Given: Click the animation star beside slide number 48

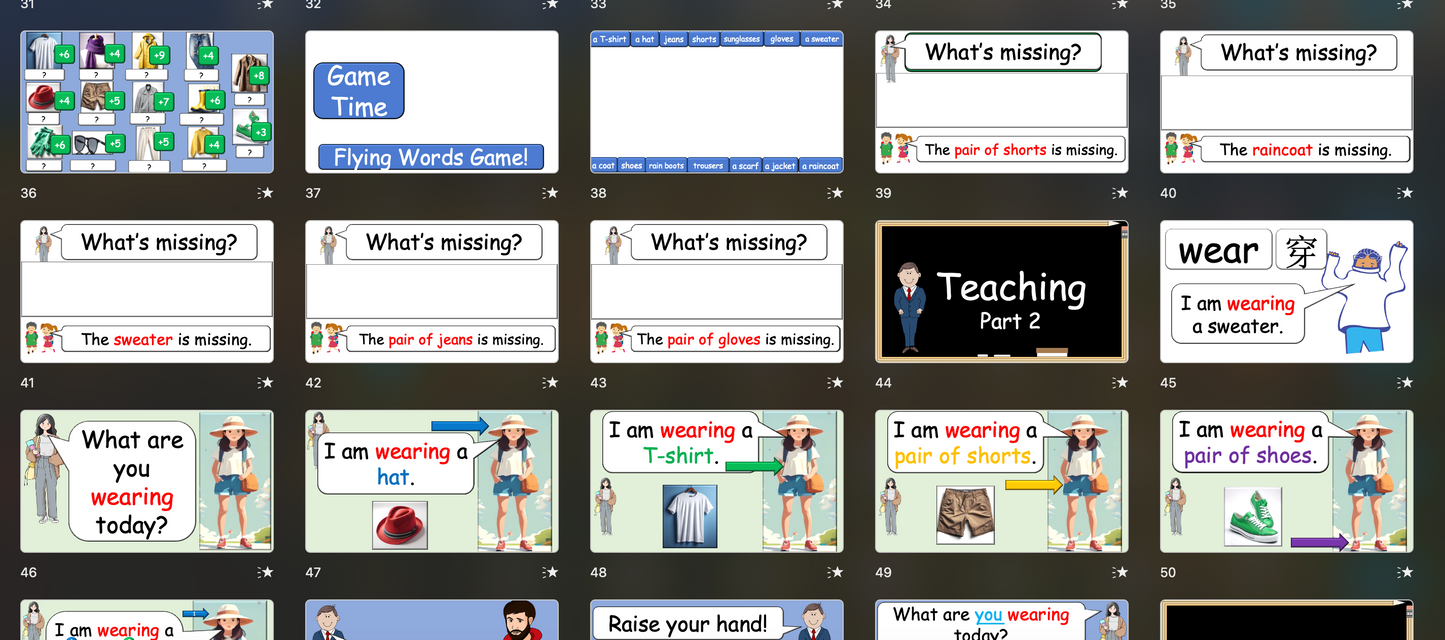Looking at the screenshot, I should tap(835, 573).
